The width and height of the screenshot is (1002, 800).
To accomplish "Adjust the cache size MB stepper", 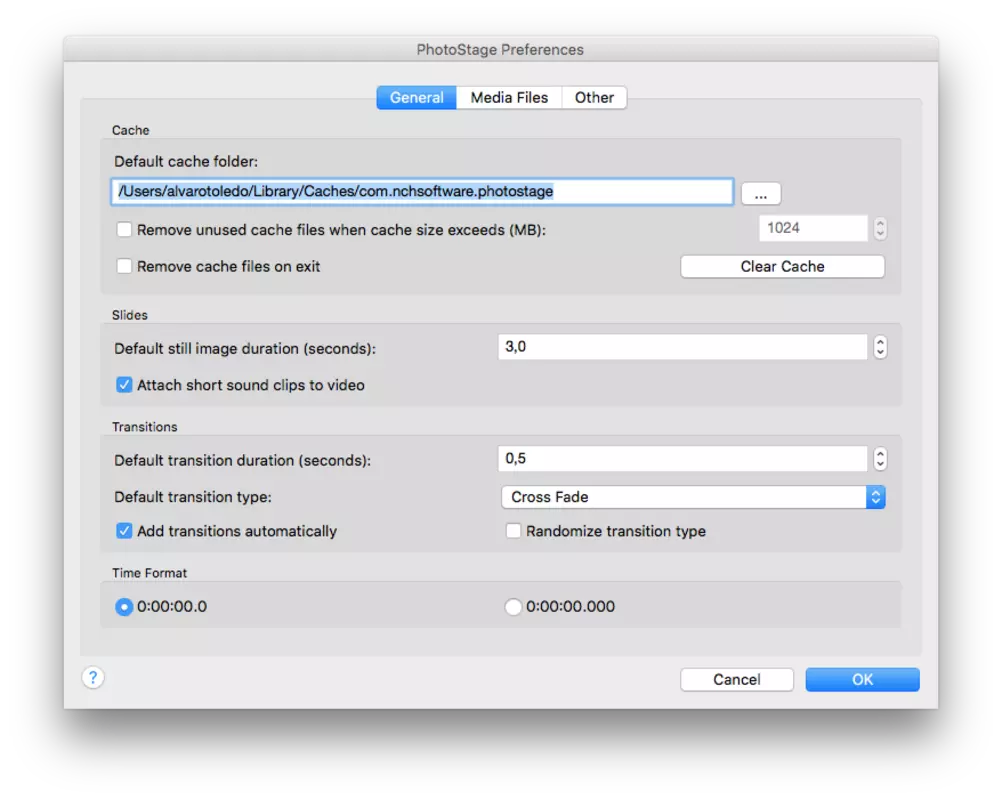I will (x=880, y=228).
